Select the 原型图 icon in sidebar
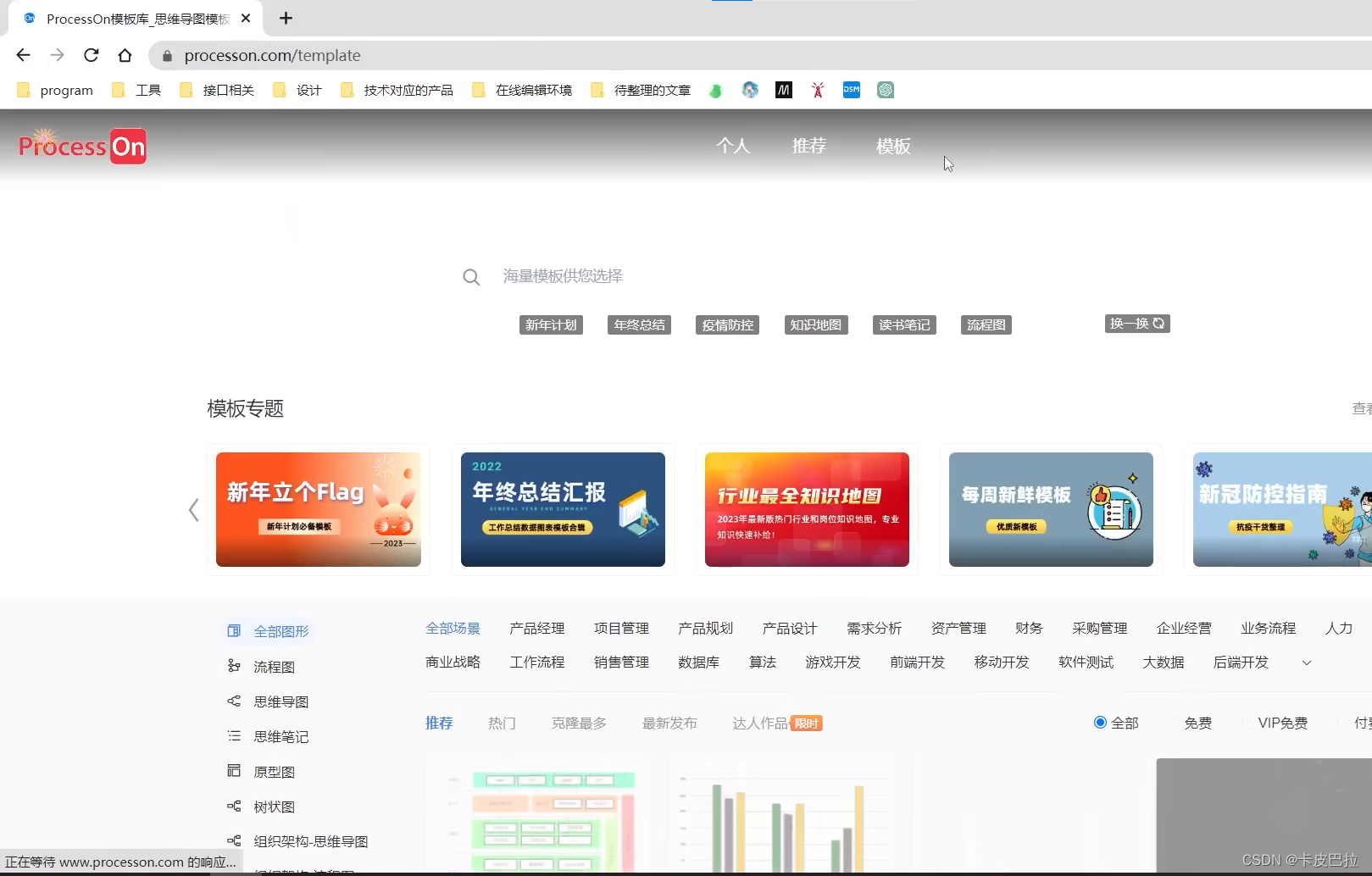Screen dimensions: 1372x876 (x=234, y=771)
